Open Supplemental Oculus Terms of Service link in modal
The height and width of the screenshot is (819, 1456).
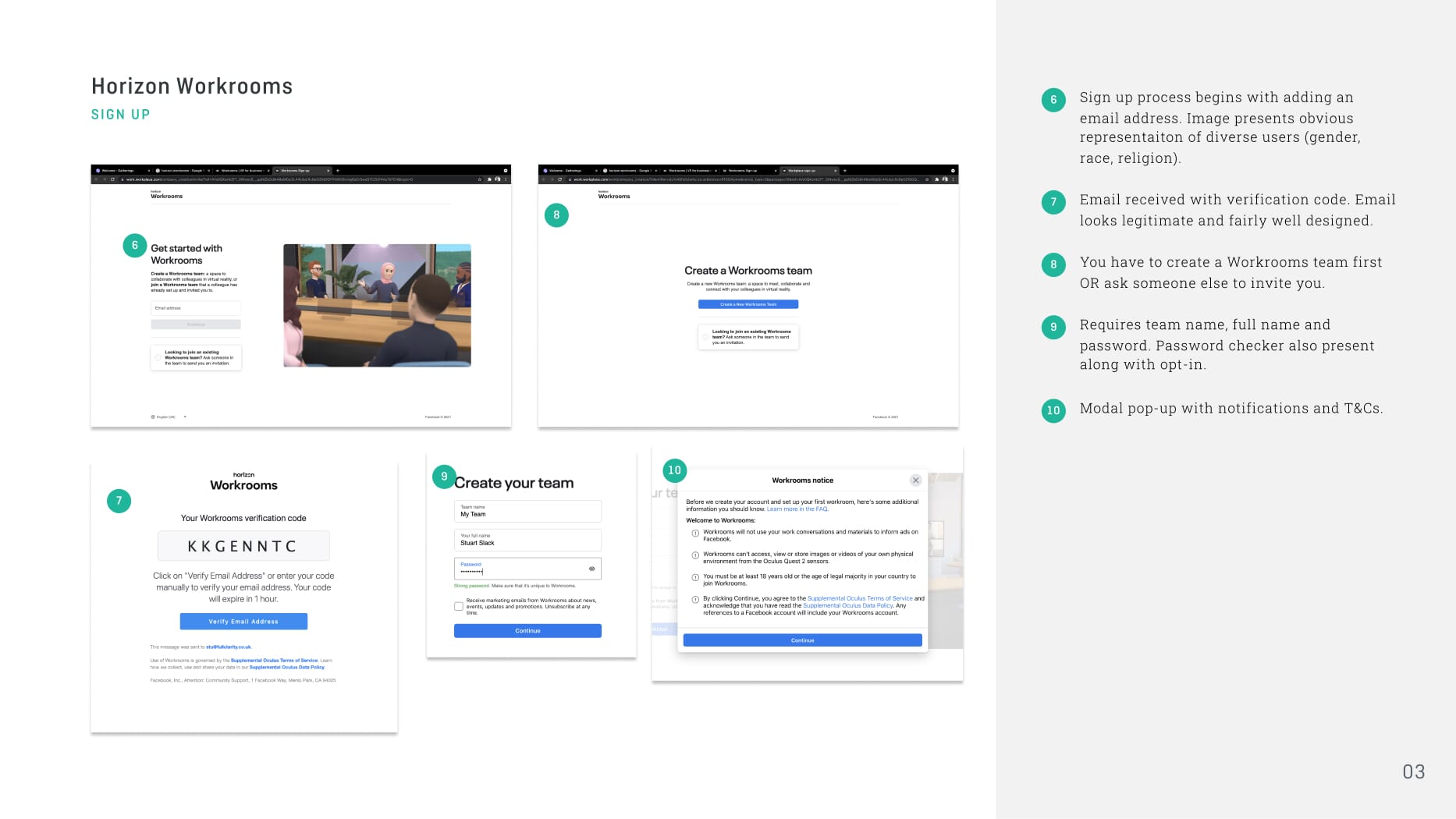tap(859, 598)
